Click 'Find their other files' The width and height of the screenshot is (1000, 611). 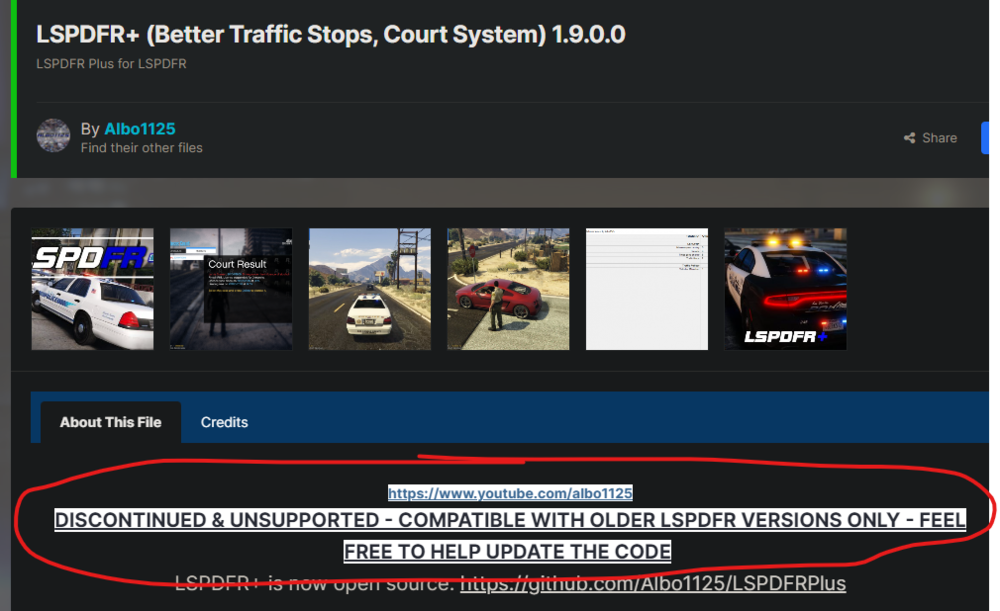click(141, 146)
